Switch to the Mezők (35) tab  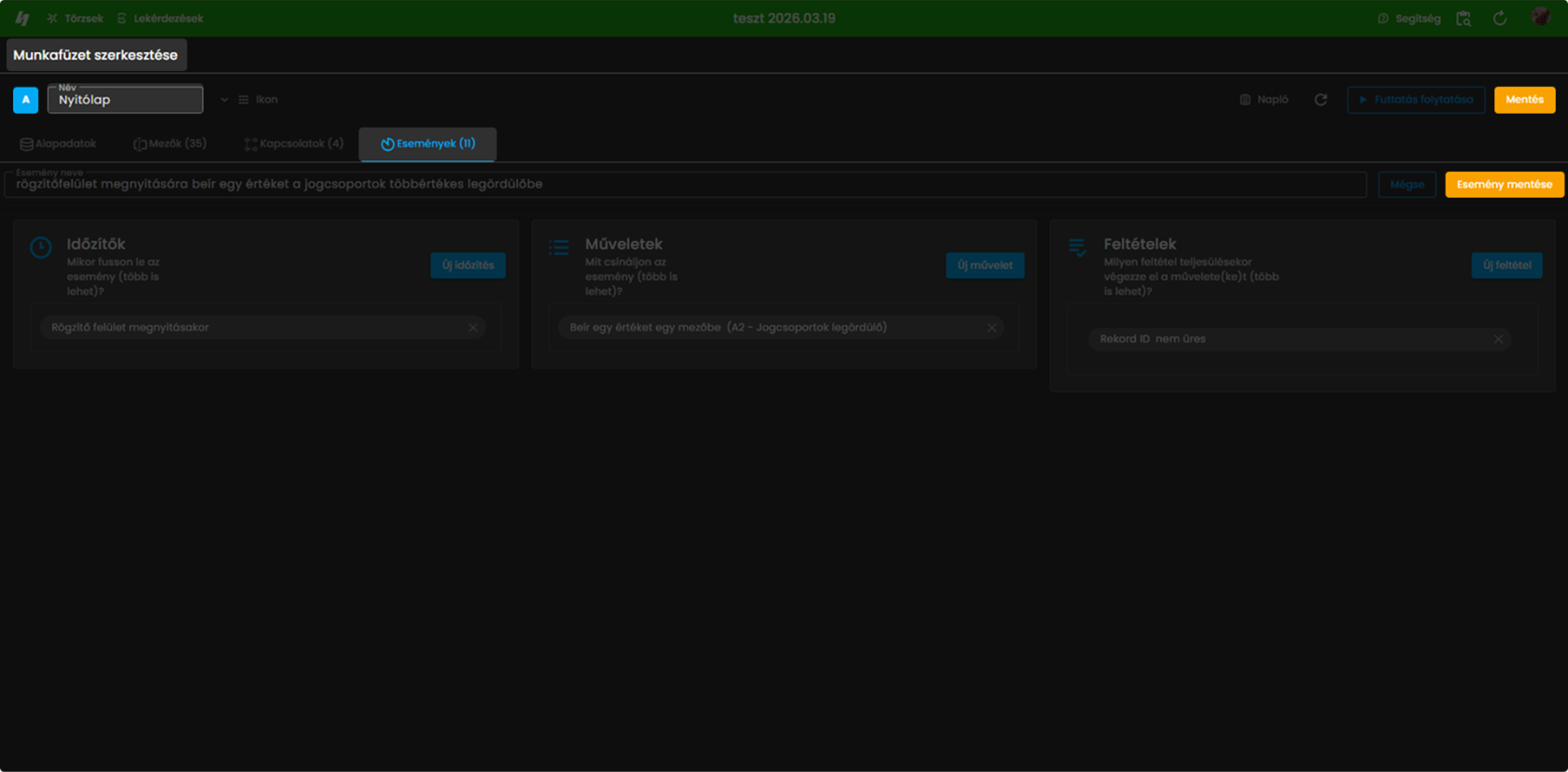click(170, 144)
